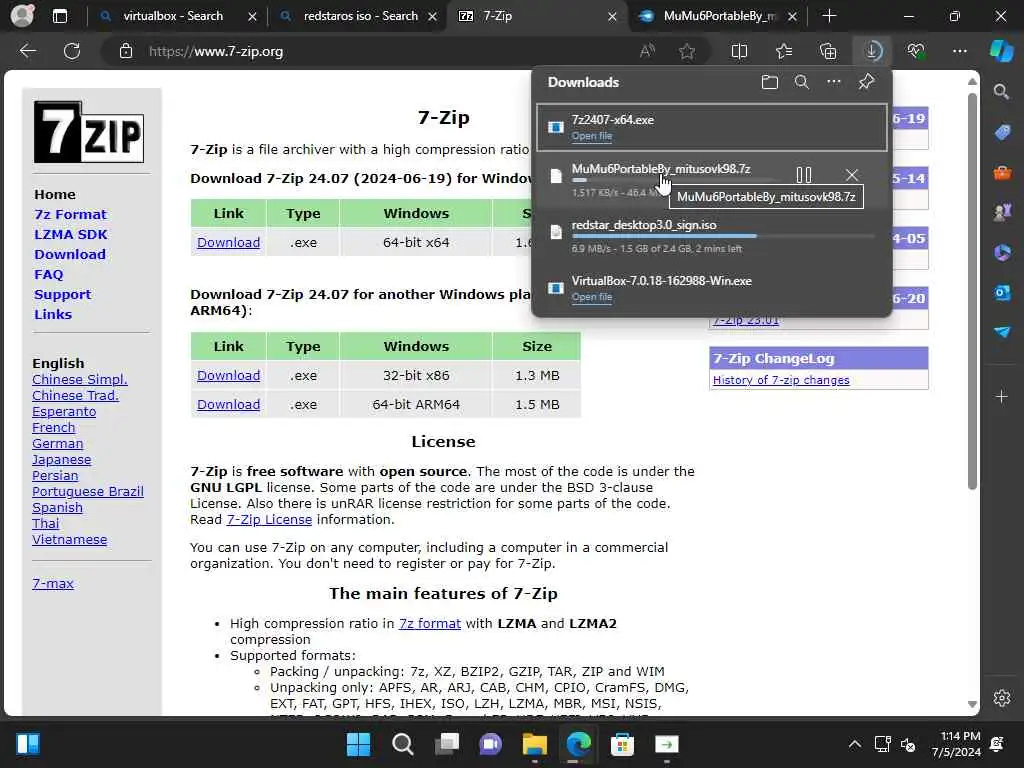
Task: Download the 64-bit x64 .exe installer
Action: coord(229,242)
